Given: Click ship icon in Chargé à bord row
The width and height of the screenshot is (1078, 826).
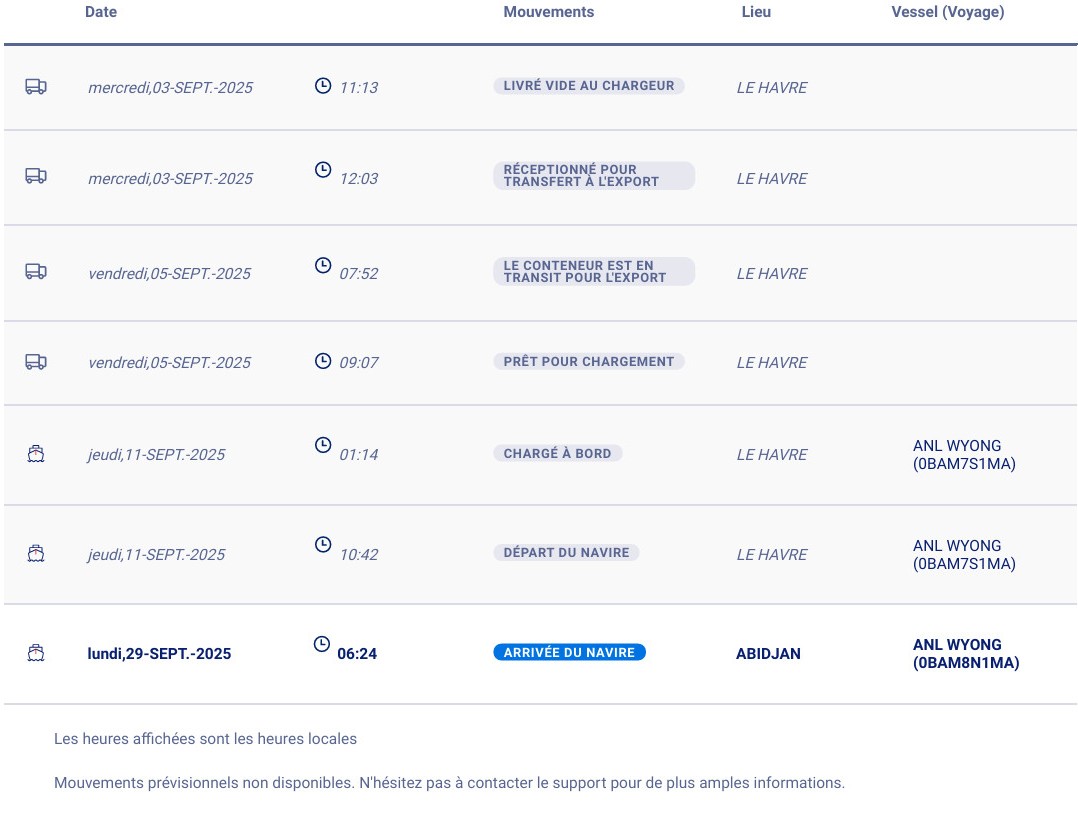Looking at the screenshot, I should tap(36, 454).
